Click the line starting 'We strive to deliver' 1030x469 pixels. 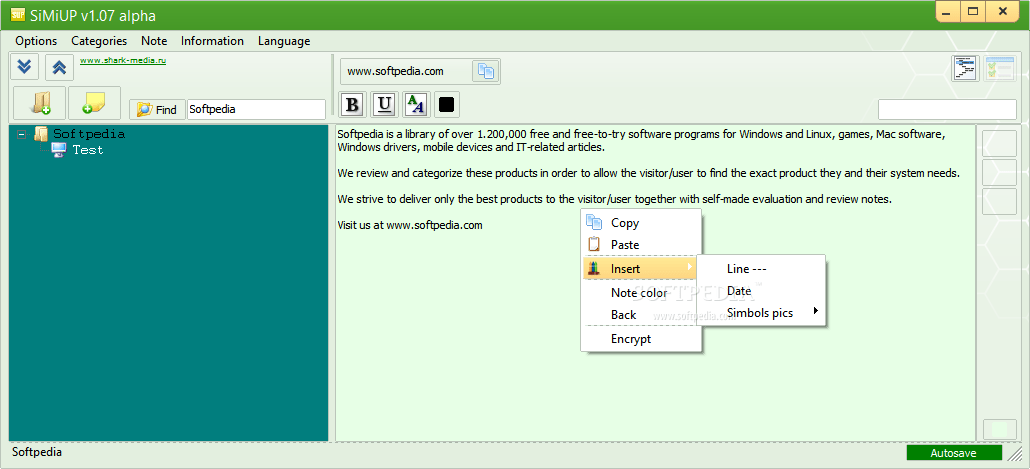(614, 199)
